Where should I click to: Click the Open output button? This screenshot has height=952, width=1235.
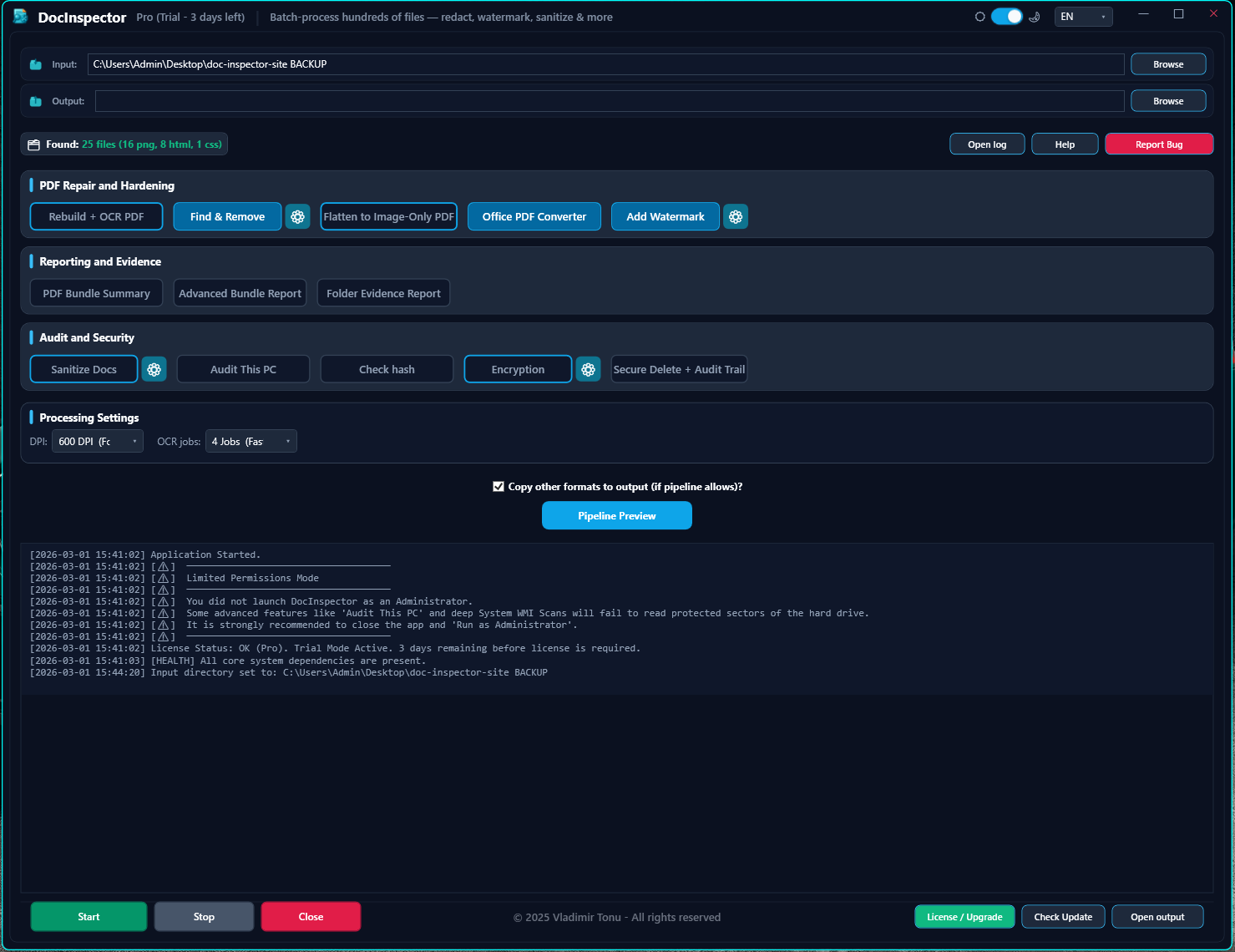[1157, 917]
